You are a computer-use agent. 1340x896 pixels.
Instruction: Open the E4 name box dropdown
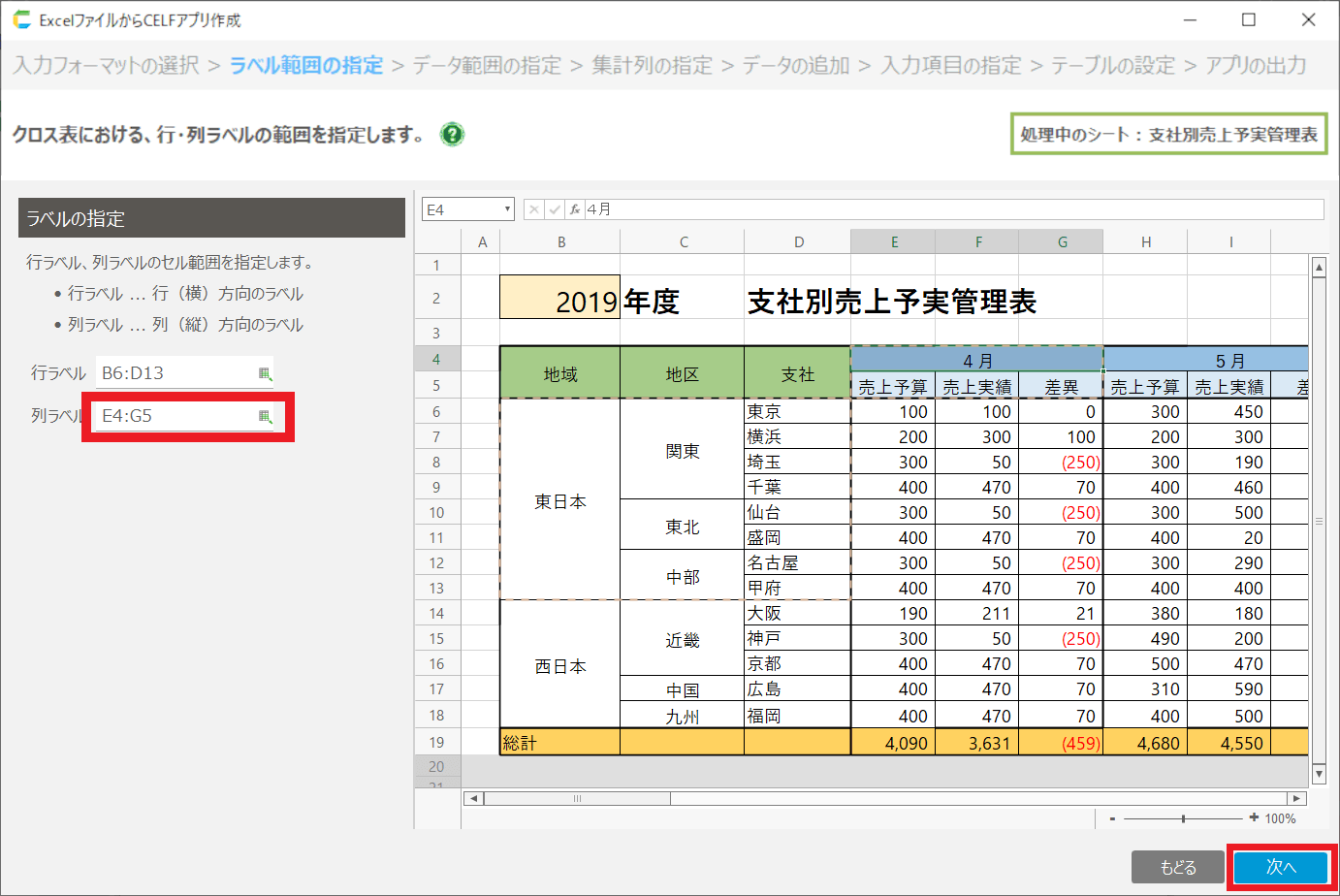(x=506, y=209)
